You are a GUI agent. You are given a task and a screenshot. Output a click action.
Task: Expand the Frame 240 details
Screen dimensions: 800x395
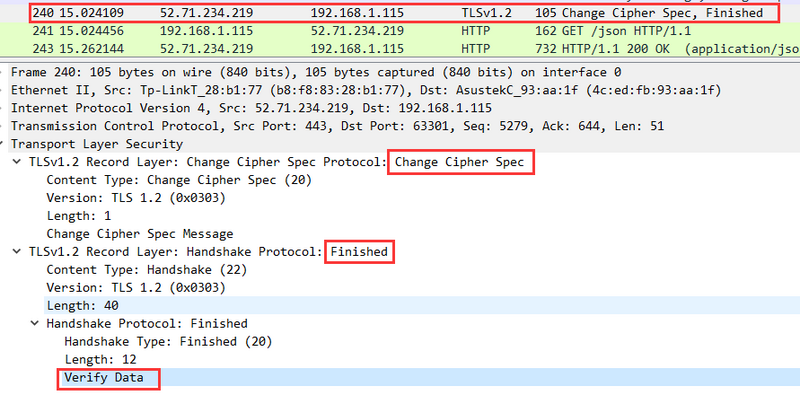tap(3, 72)
